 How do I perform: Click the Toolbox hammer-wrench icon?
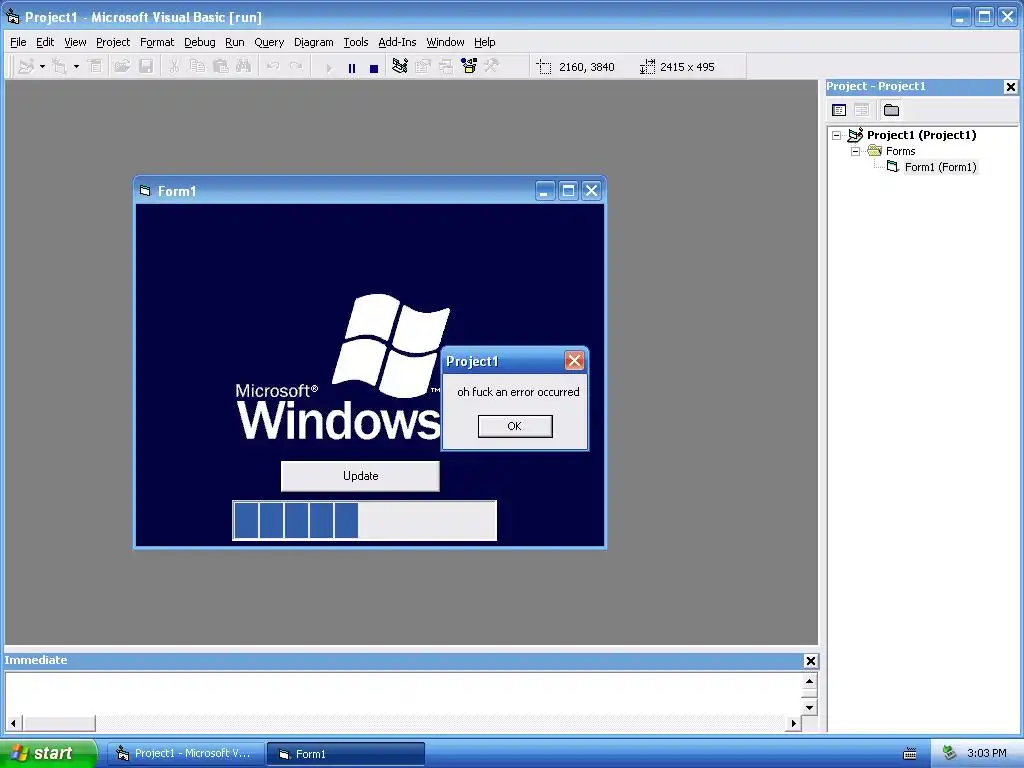tap(492, 67)
